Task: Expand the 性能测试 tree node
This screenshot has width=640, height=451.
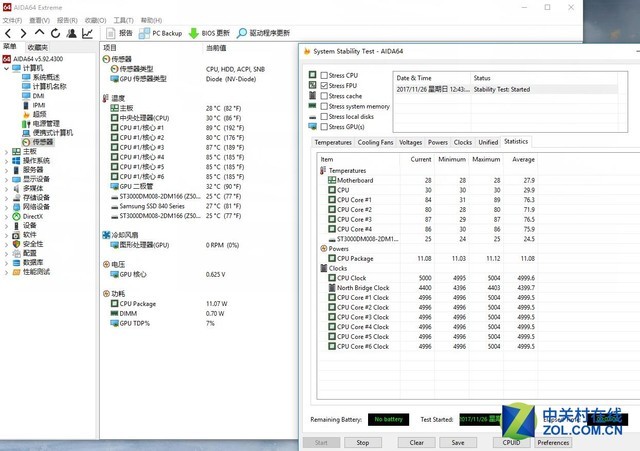Action: tap(6, 272)
